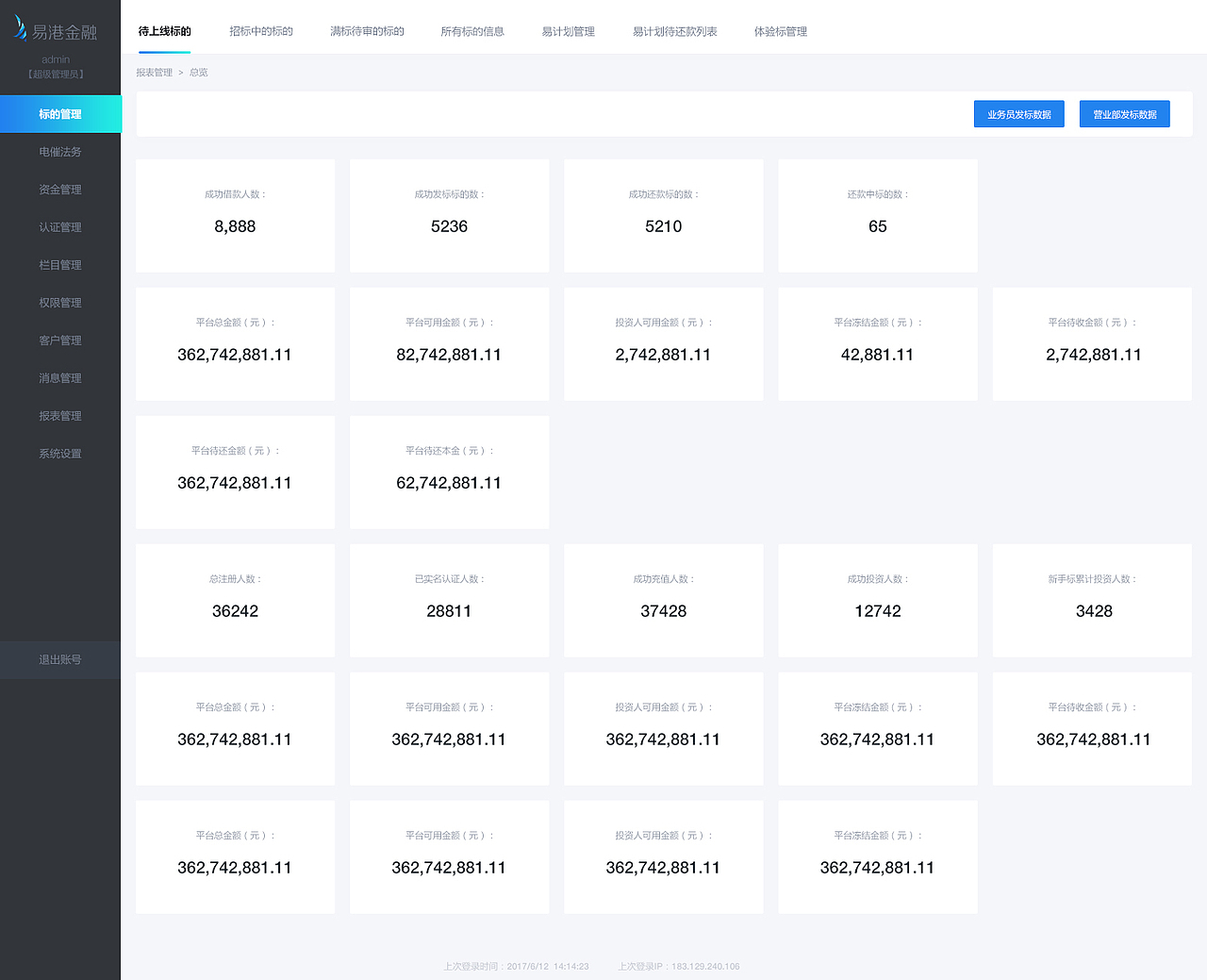Go to 资金管理 in the sidebar
This screenshot has height=980, width=1207.
[x=60, y=190]
